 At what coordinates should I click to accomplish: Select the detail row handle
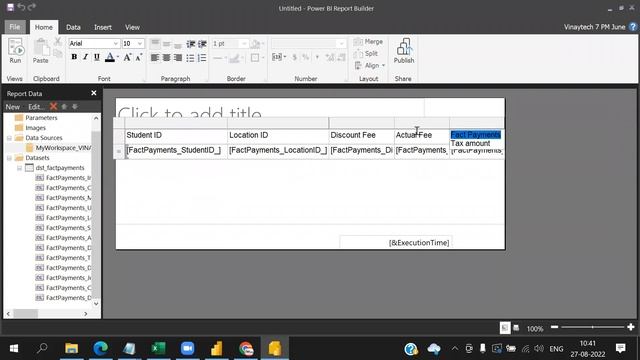119,151
